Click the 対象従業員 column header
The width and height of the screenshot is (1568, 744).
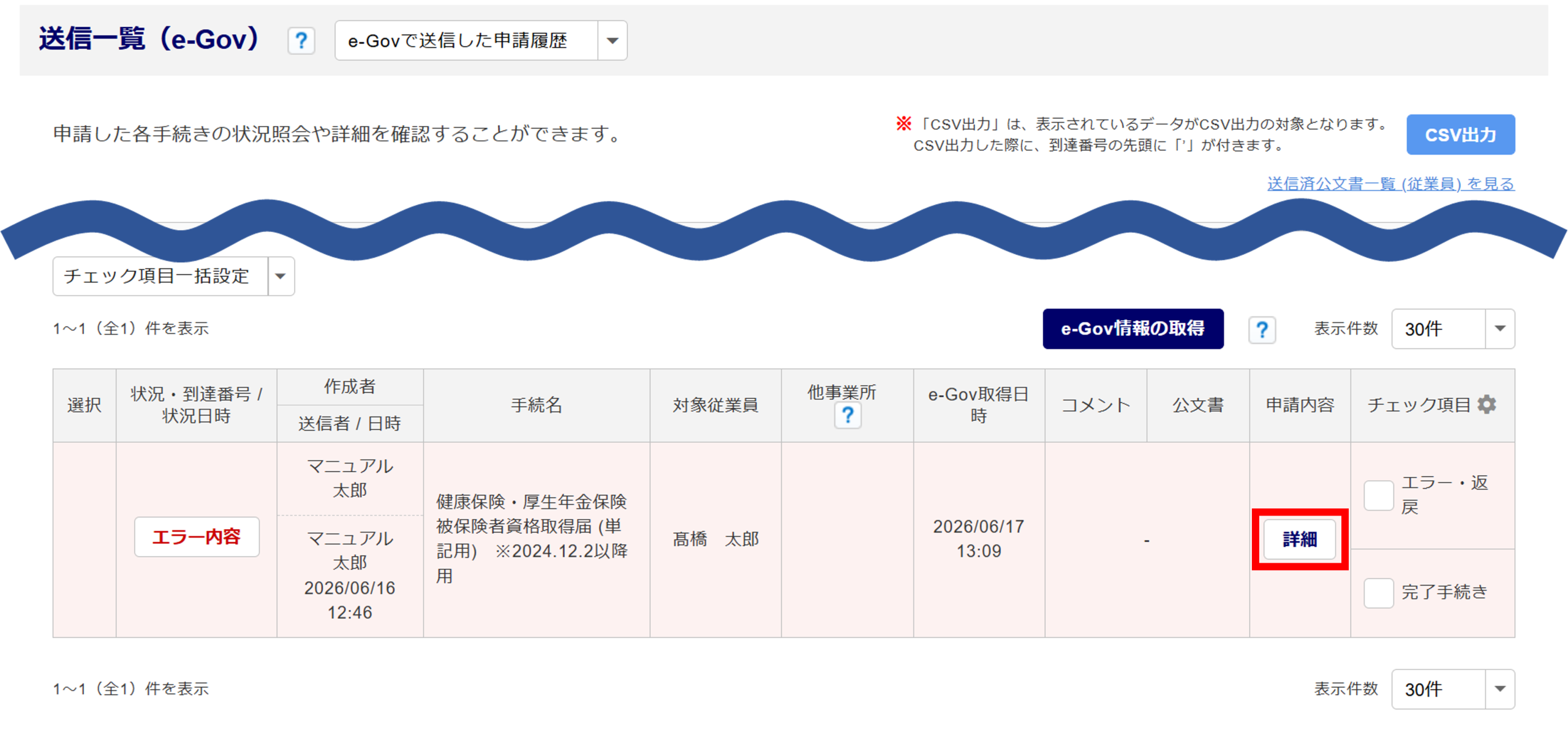click(715, 405)
